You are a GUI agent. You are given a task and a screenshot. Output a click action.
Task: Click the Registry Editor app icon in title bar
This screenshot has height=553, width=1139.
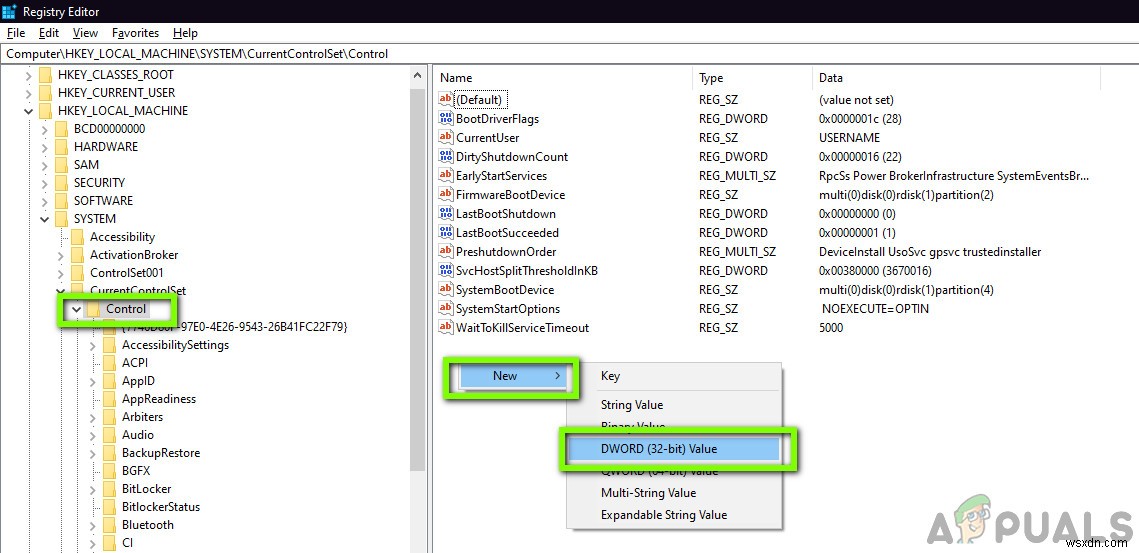click(x=9, y=12)
